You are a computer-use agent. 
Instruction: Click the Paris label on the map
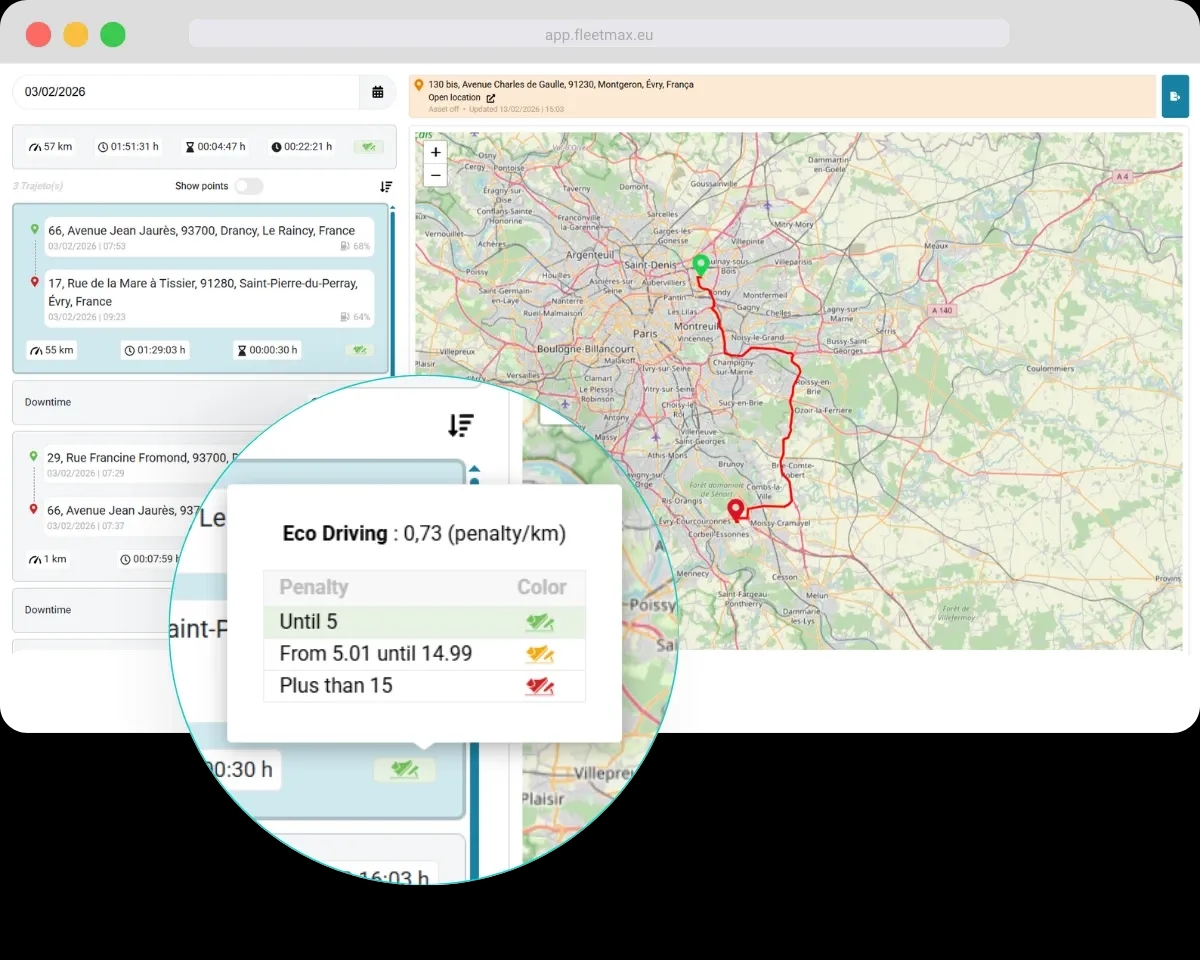(645, 333)
